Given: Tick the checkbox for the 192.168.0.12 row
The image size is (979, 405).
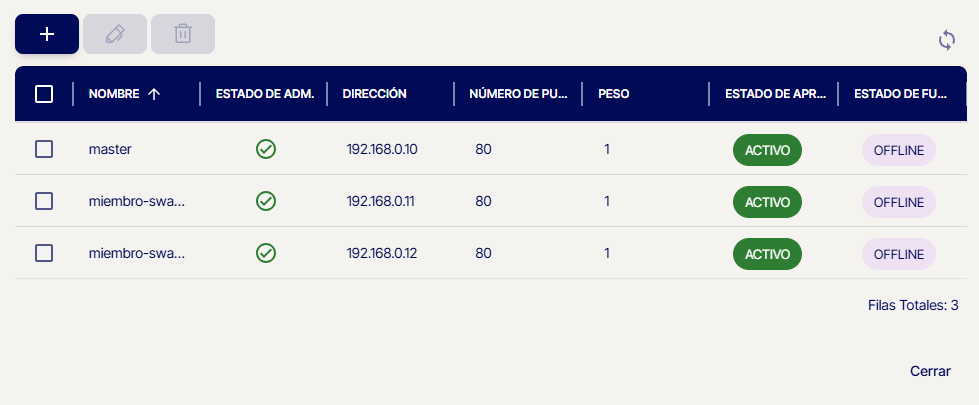Looking at the screenshot, I should [44, 253].
